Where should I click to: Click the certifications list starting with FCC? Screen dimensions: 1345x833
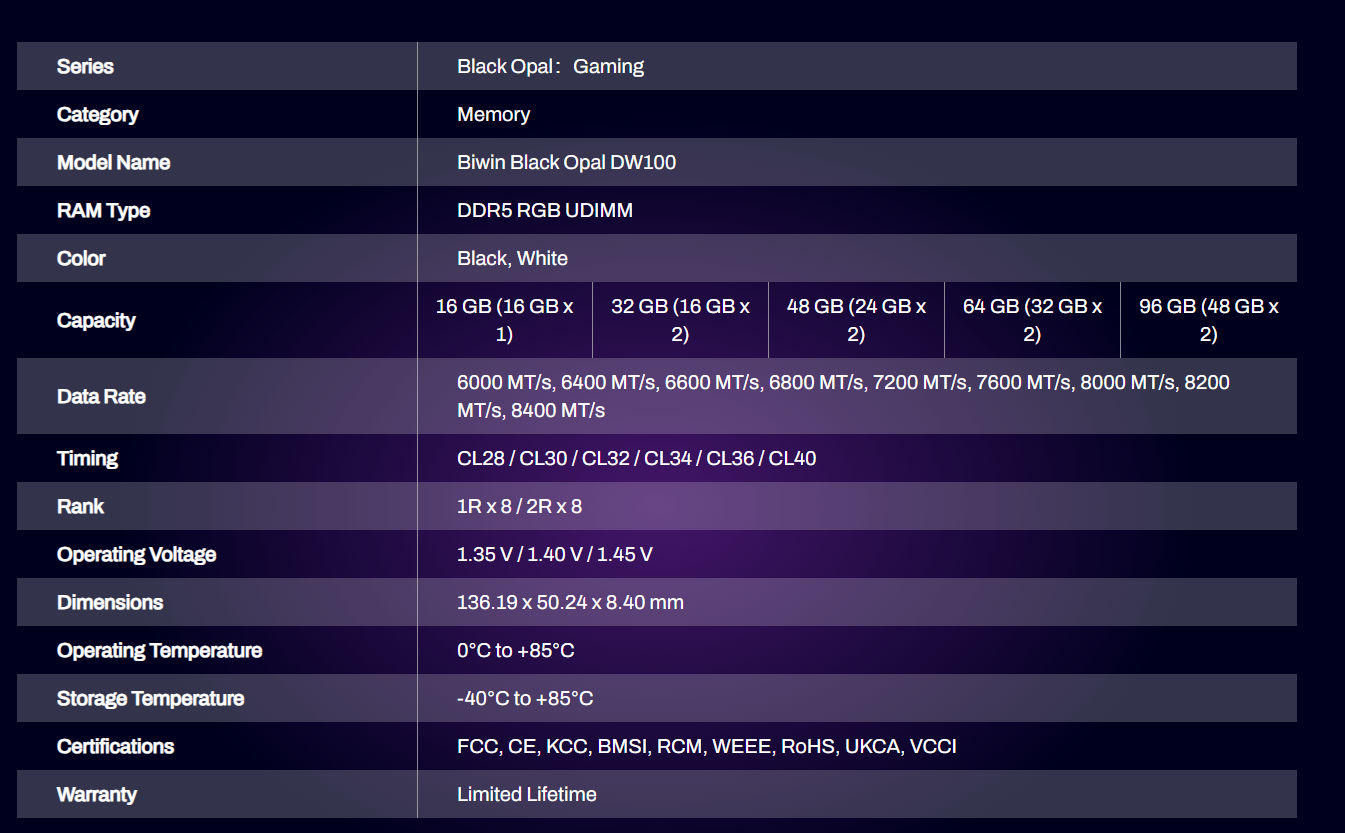tap(706, 747)
